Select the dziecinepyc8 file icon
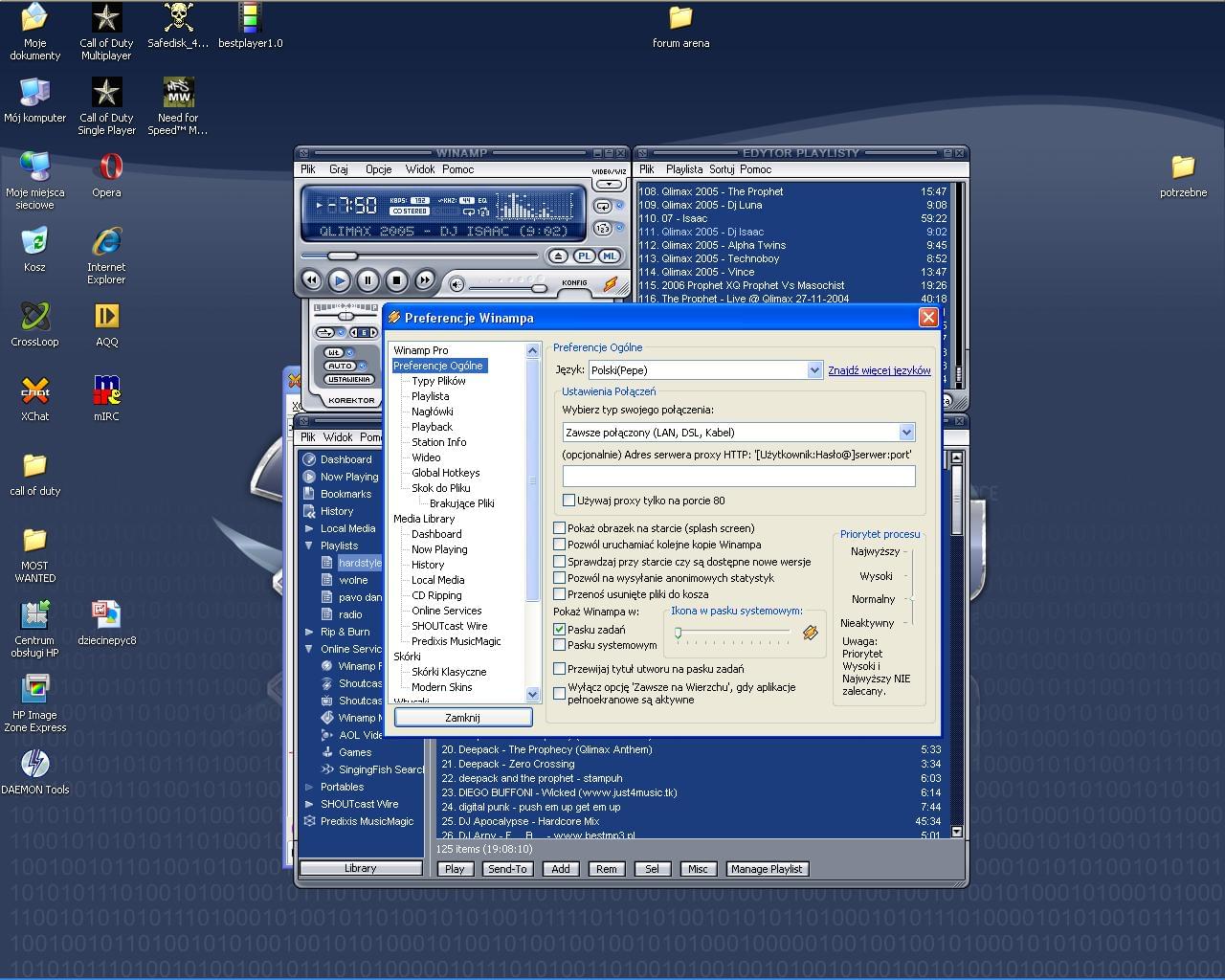 click(x=106, y=623)
